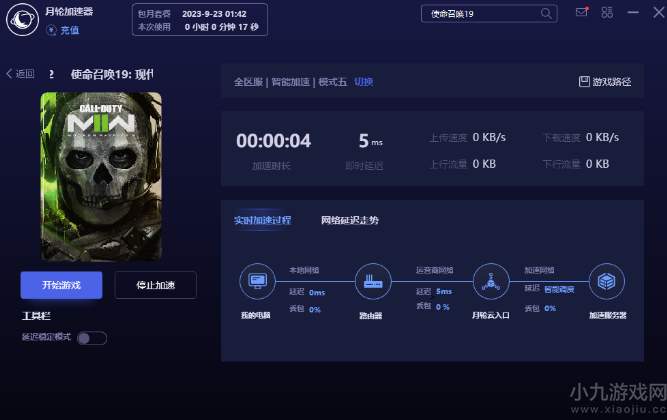The width and height of the screenshot is (667, 420).
Task: Click 运营商网络 延迟 5ms value
Action: [x=444, y=291]
